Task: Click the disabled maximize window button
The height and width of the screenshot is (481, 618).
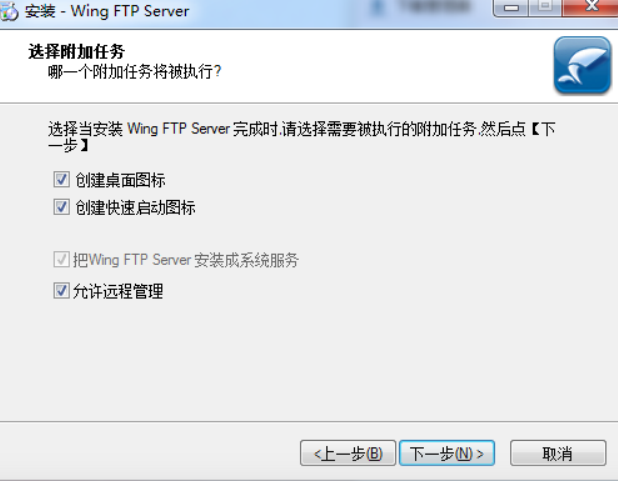Action: 545,7
